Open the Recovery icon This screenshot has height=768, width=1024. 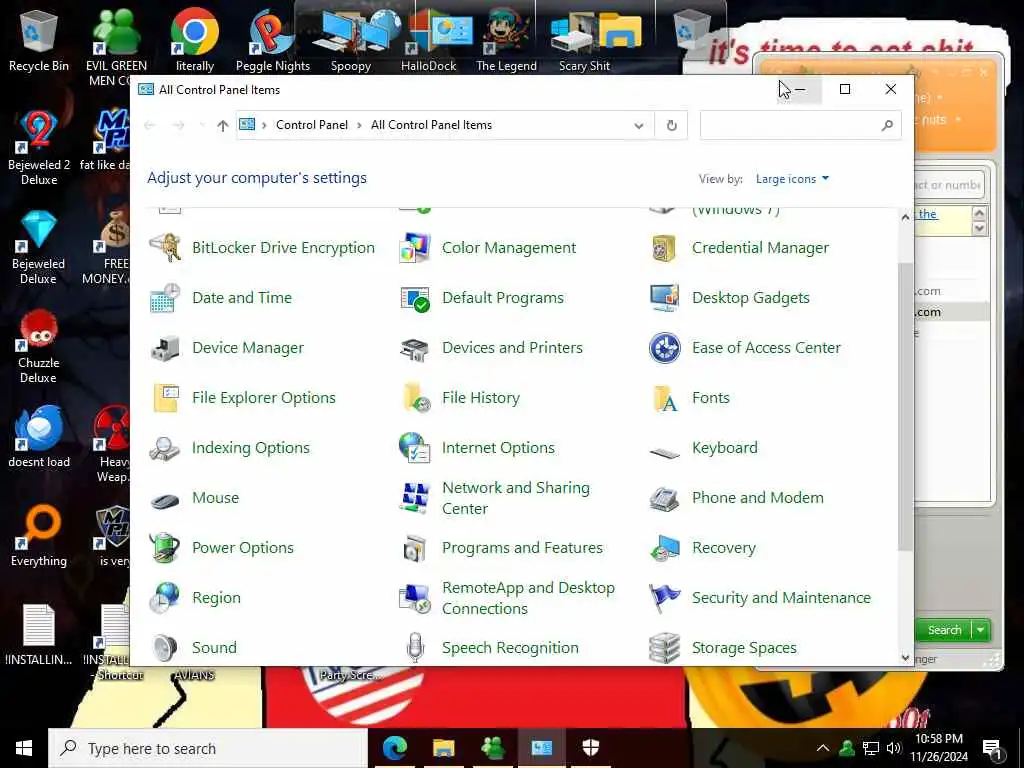click(x=664, y=548)
